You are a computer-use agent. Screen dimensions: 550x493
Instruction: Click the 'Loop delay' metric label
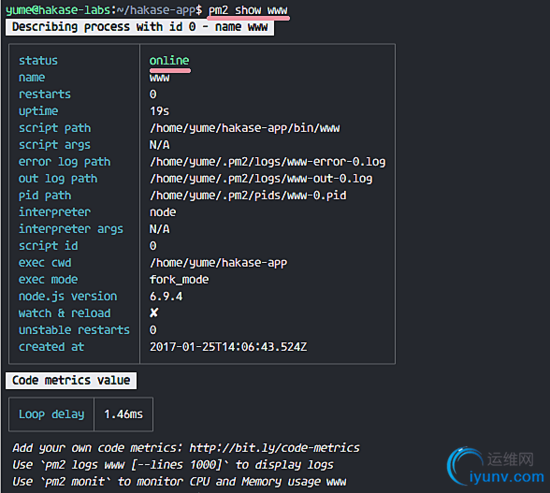(x=52, y=414)
